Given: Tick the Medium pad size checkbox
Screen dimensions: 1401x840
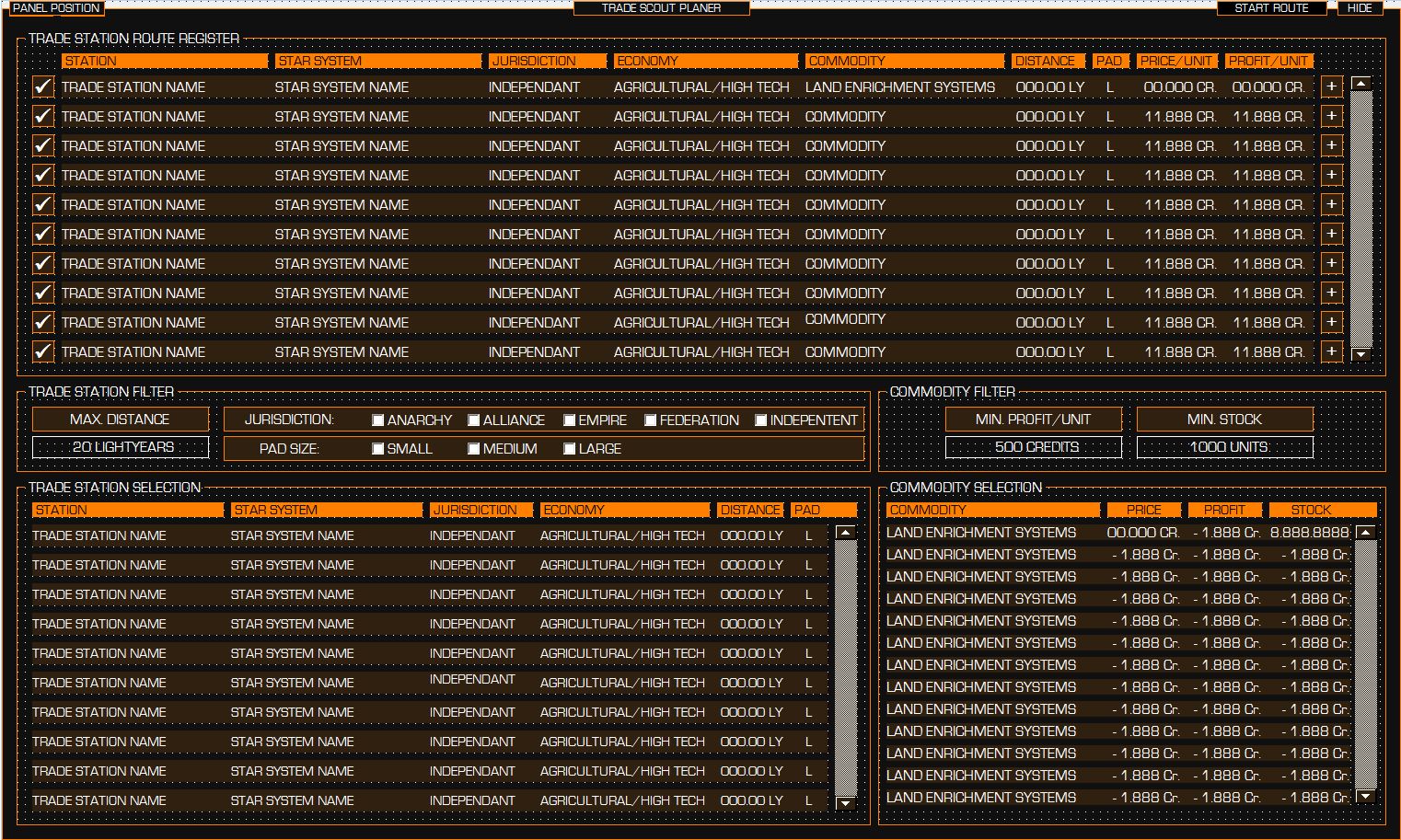Looking at the screenshot, I should coord(473,449).
